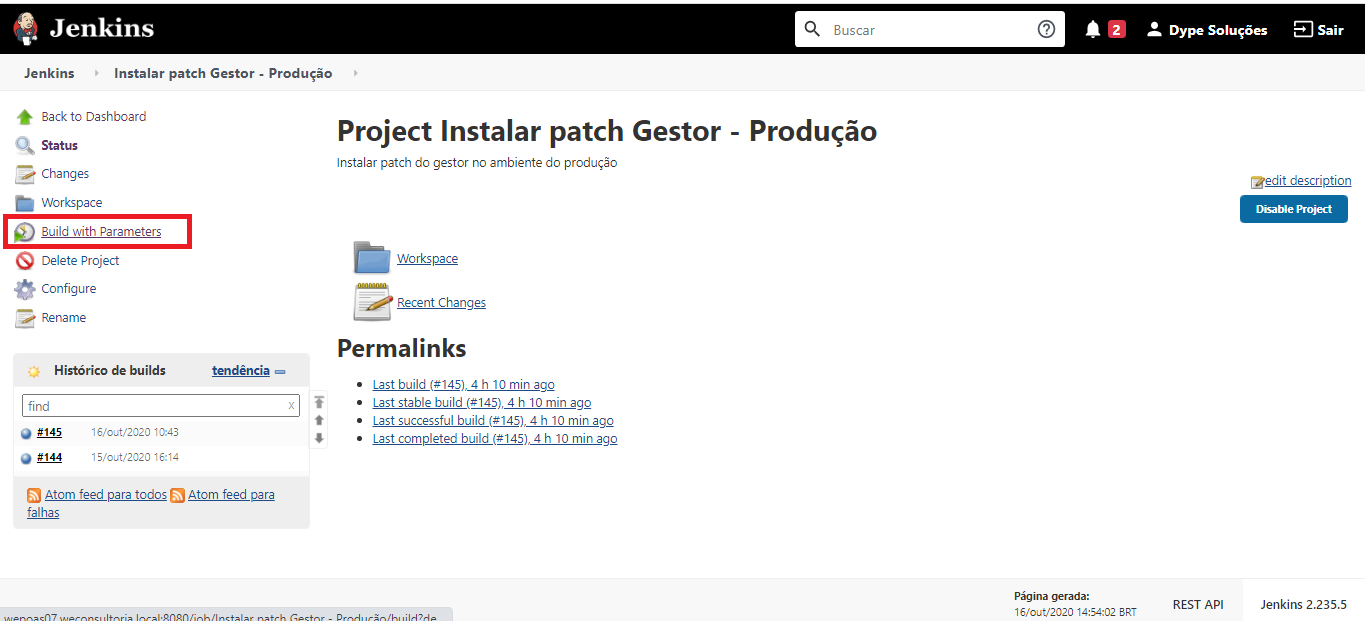The width and height of the screenshot is (1367, 621).
Task: Collapse trend with the minus icon beside tendência
Action: coord(280,372)
